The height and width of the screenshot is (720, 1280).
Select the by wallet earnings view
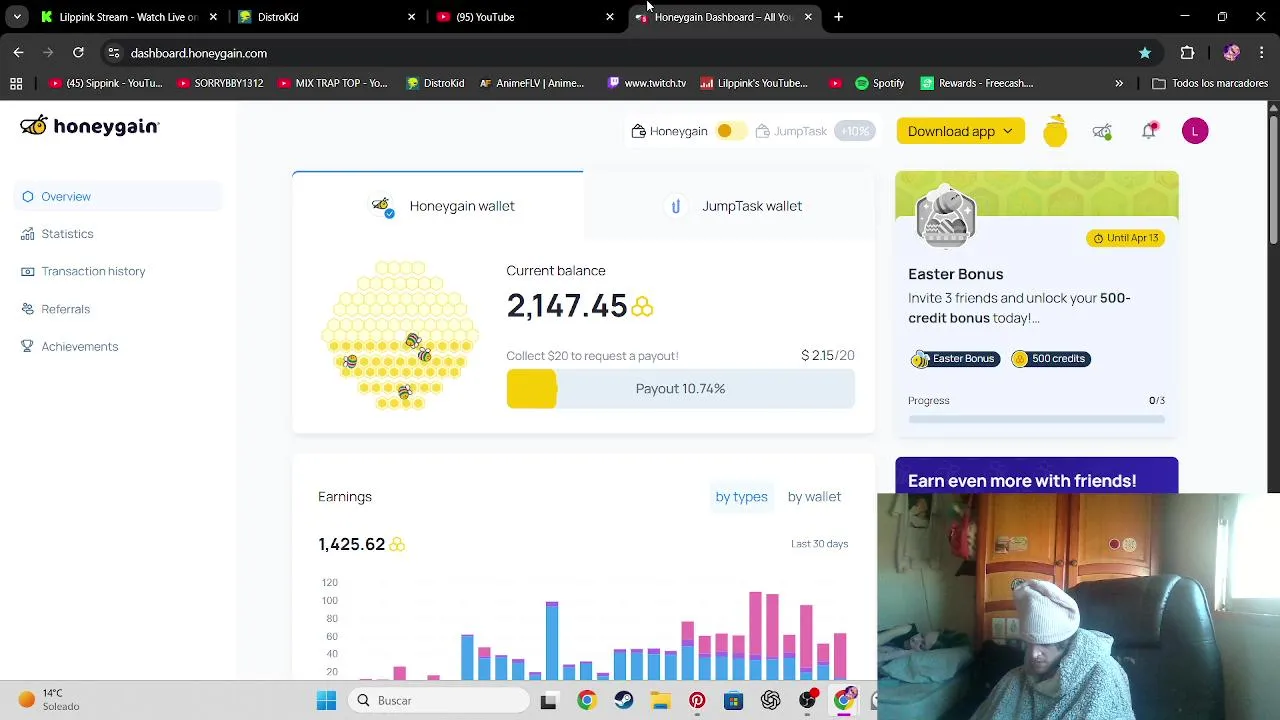pyautogui.click(x=814, y=497)
